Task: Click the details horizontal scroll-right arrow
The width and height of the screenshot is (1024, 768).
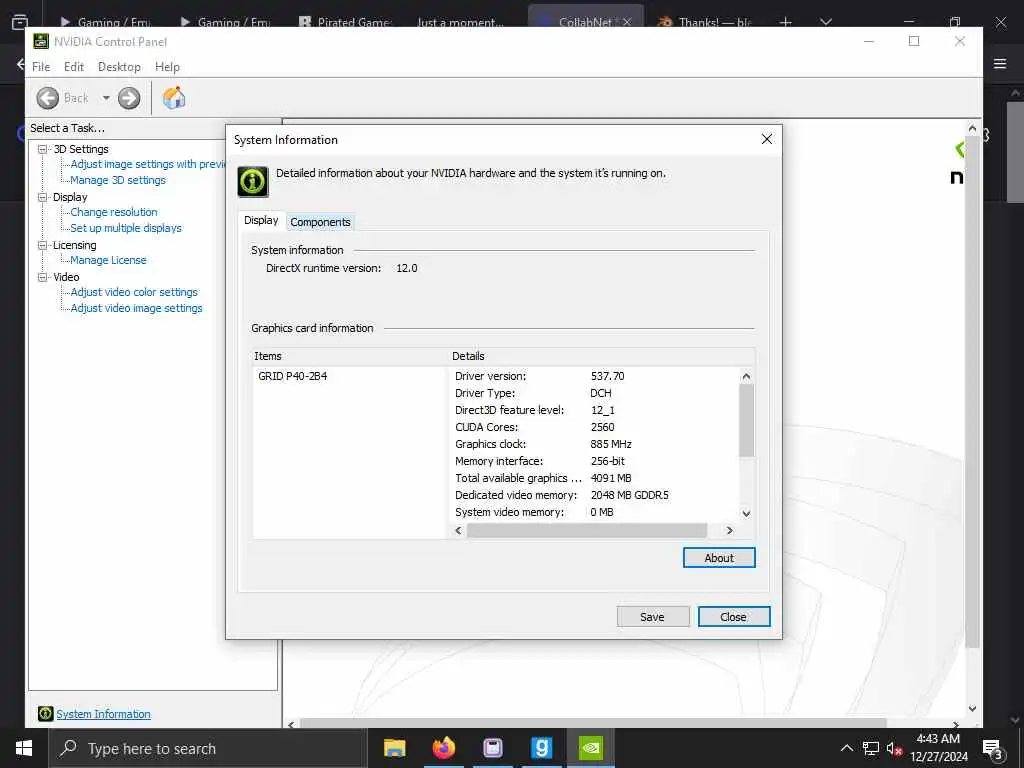Action: (730, 530)
